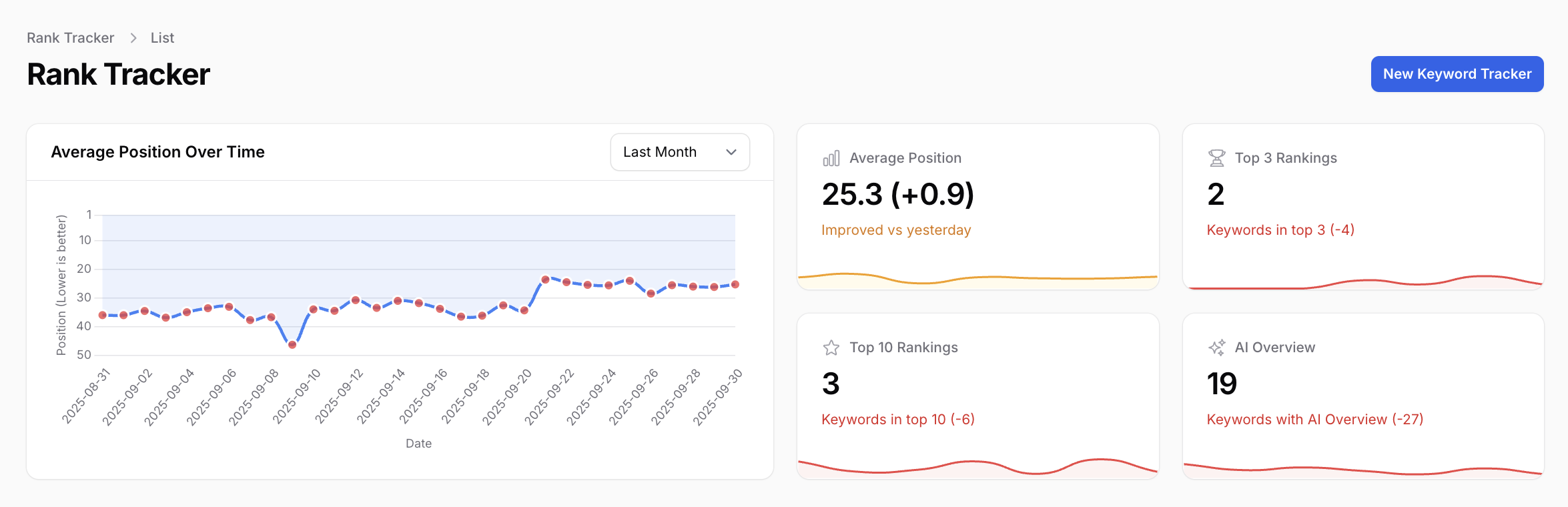This screenshot has height=507, width=1568.
Task: Click the peak data point near 2025-09-21
Action: [x=545, y=279]
